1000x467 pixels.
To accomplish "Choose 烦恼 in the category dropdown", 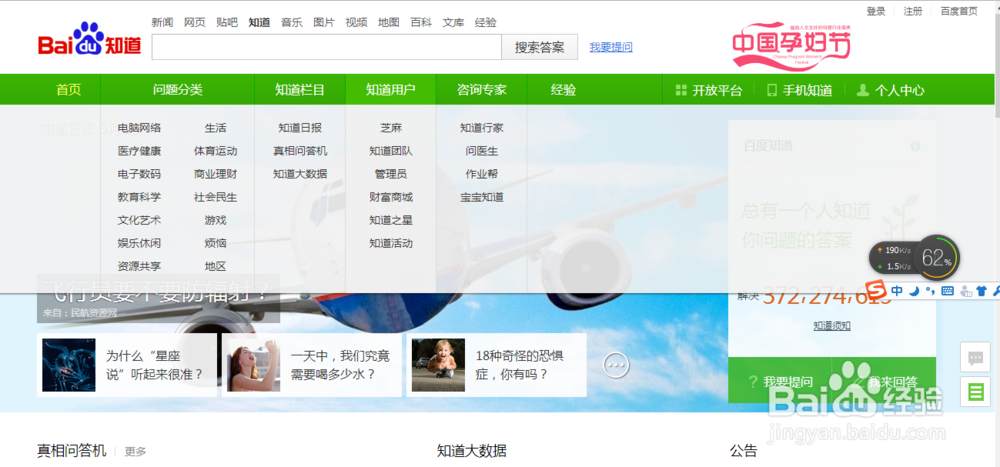I will point(216,243).
